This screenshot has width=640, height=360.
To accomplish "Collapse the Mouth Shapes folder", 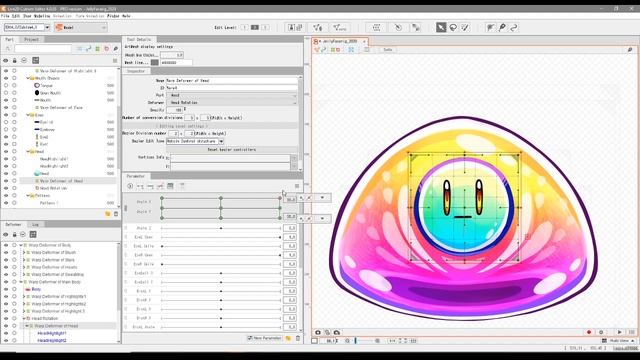I will [28, 78].
